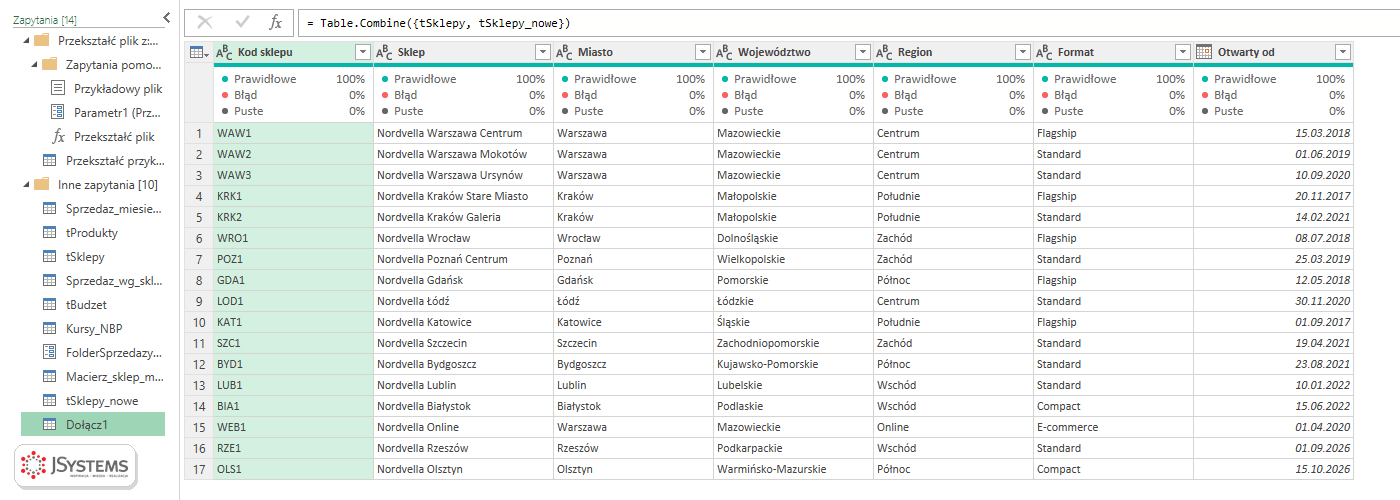Viewport: 1400px width, 500px height.
Task: Click cell WEB1 in Kod sklepu
Action: [x=293, y=427]
